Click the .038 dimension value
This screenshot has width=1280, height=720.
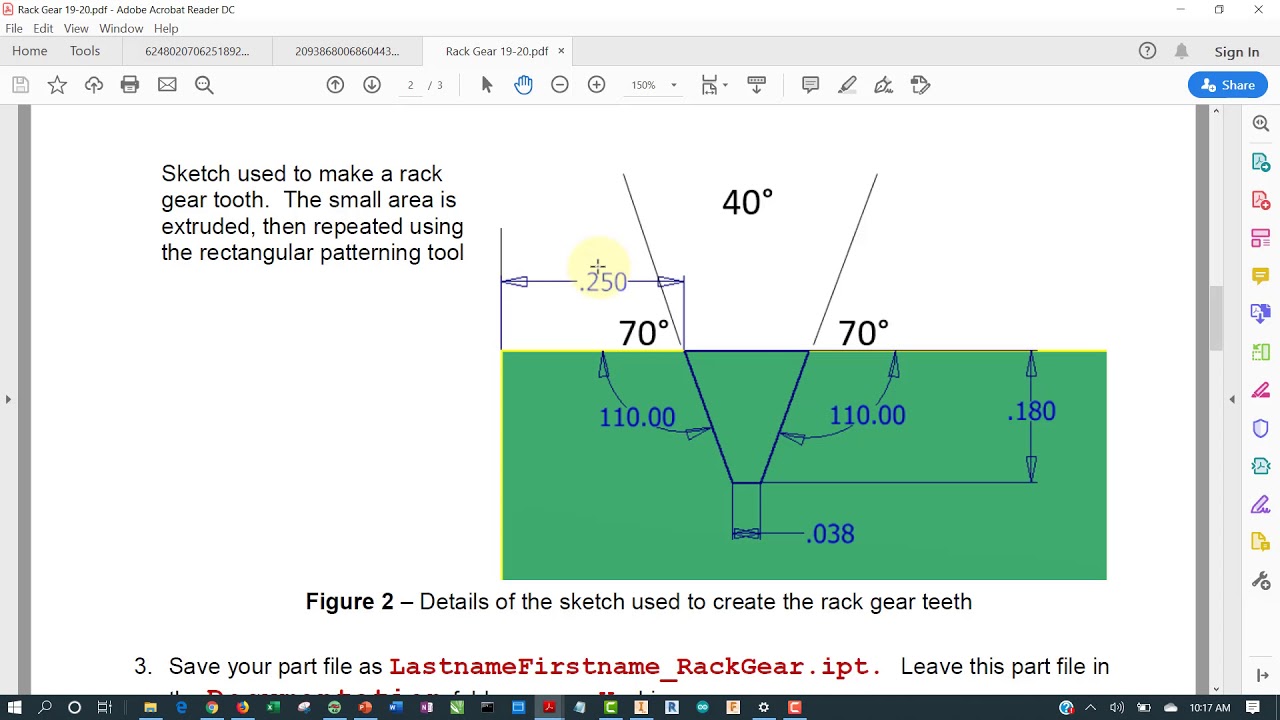point(830,534)
